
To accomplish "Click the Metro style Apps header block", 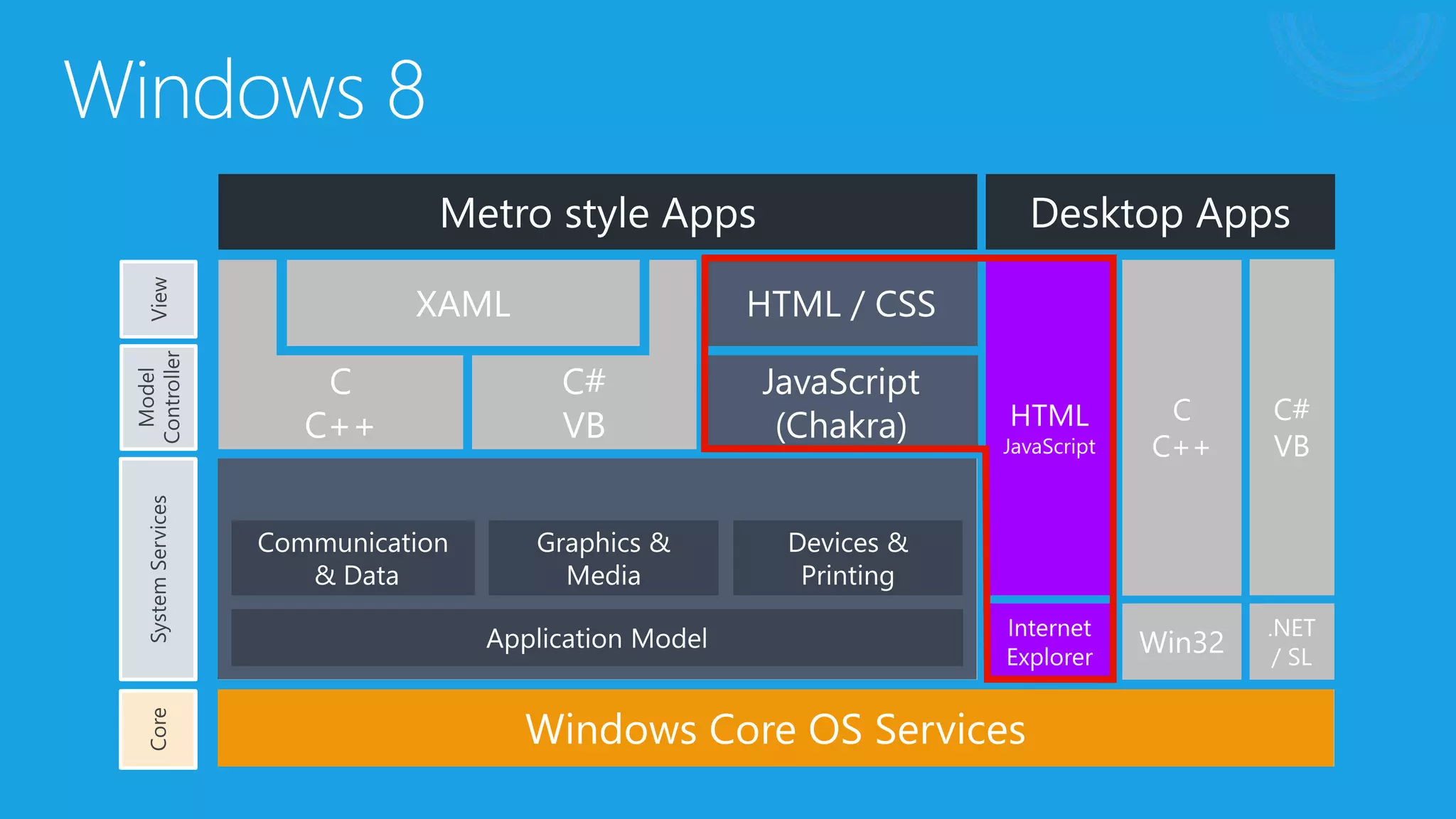I will pos(597,213).
